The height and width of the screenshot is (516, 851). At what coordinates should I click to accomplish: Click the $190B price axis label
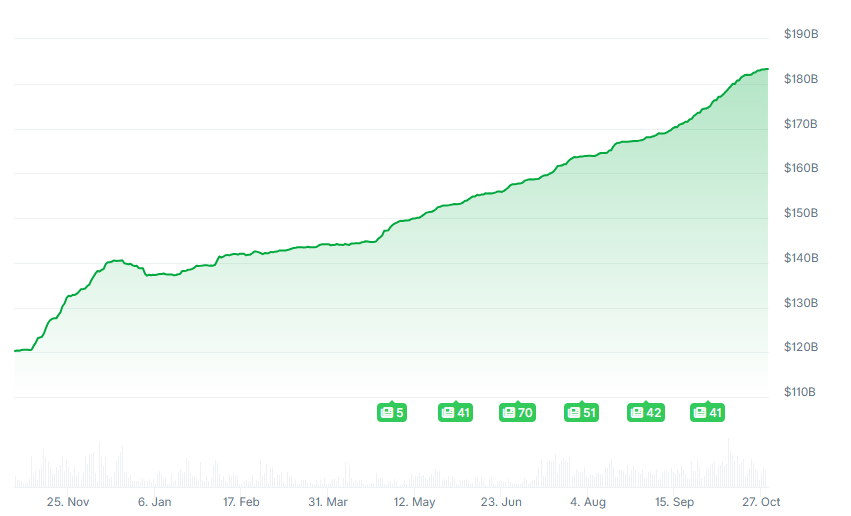pos(802,35)
